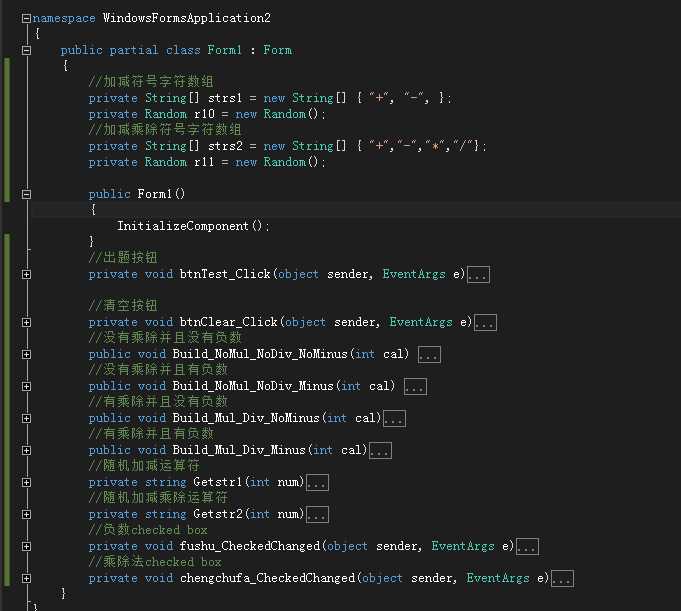The height and width of the screenshot is (611, 681).
Task: Expand the Build_Mul_Div_NoMinus method outline
Action: 26,418
